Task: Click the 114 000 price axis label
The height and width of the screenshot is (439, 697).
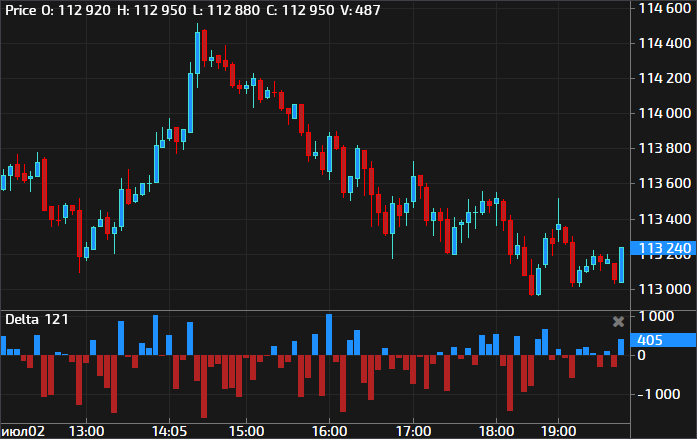Action: coord(665,113)
